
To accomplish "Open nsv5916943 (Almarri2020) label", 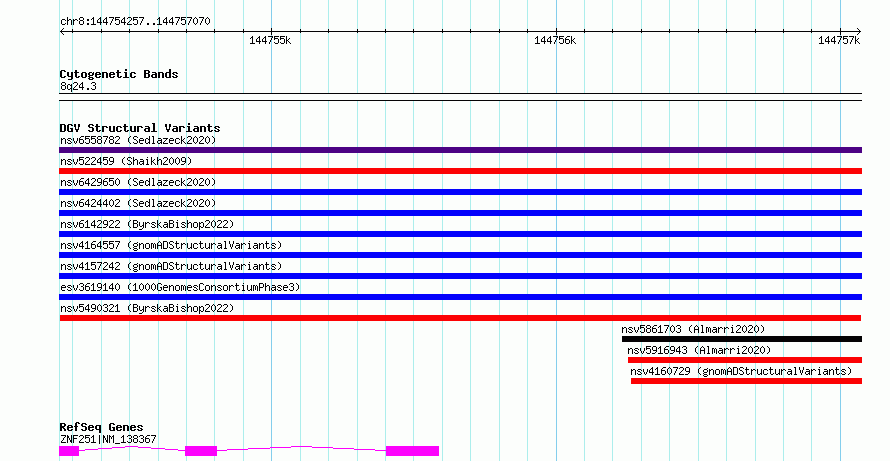I will [x=699, y=350].
